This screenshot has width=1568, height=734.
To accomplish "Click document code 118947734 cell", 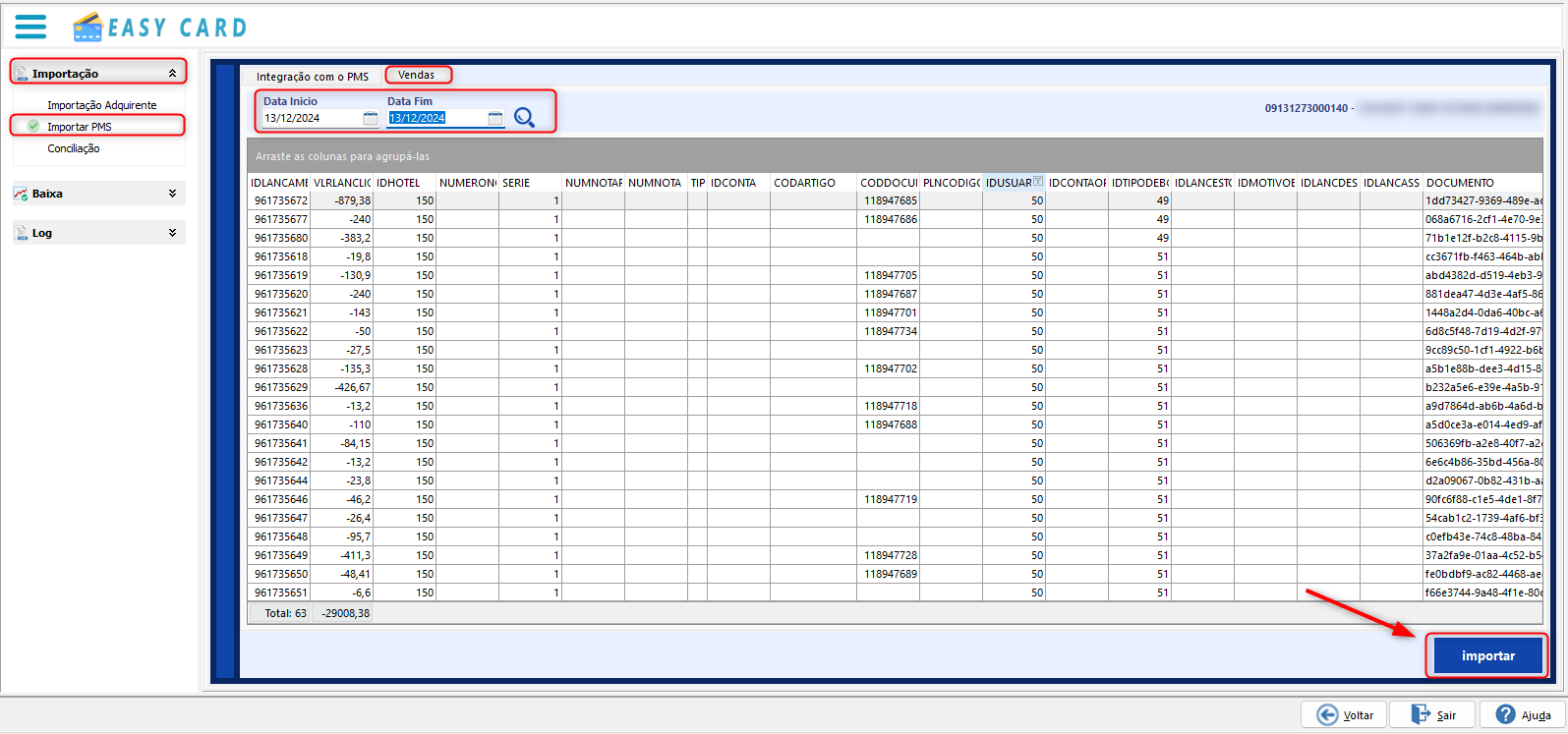I will (890, 331).
